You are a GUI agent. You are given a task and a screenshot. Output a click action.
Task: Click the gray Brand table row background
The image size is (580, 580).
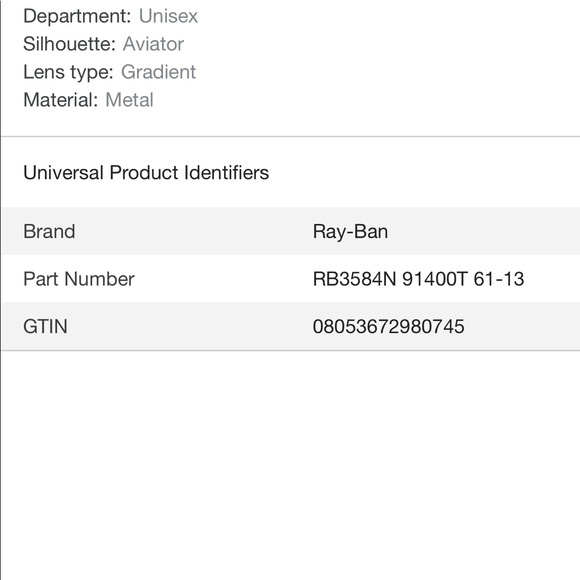pyautogui.click(x=291, y=231)
